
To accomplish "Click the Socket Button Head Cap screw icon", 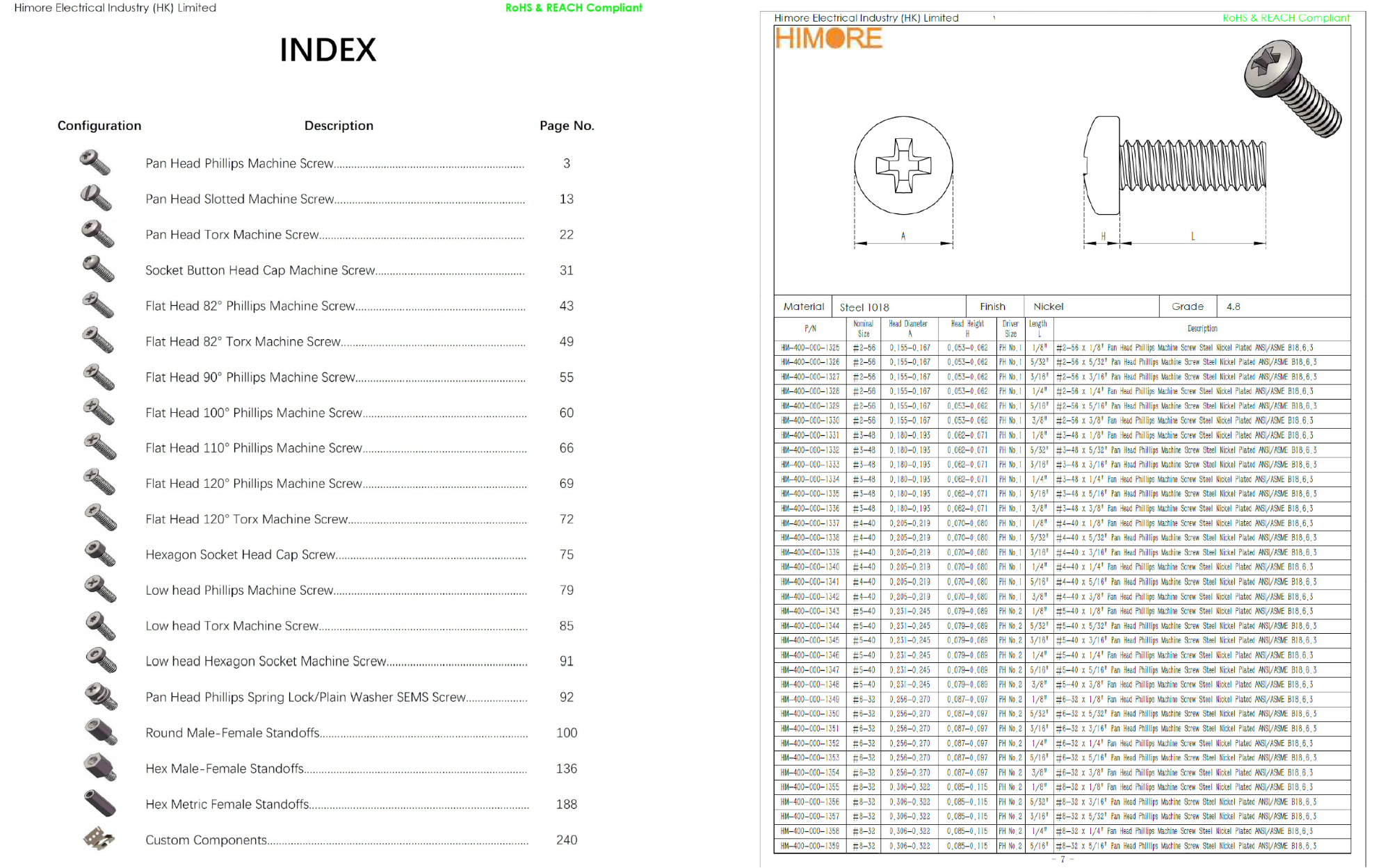I will point(98,270).
